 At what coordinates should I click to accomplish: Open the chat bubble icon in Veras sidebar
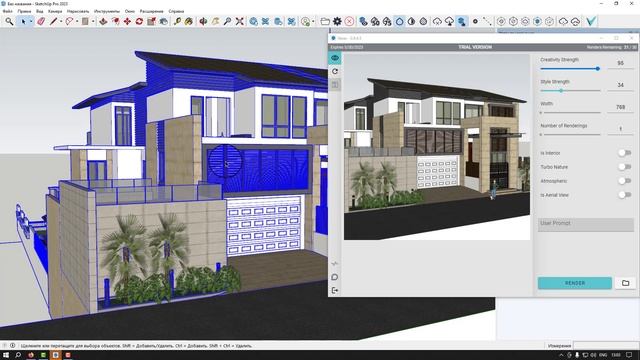coord(335,277)
